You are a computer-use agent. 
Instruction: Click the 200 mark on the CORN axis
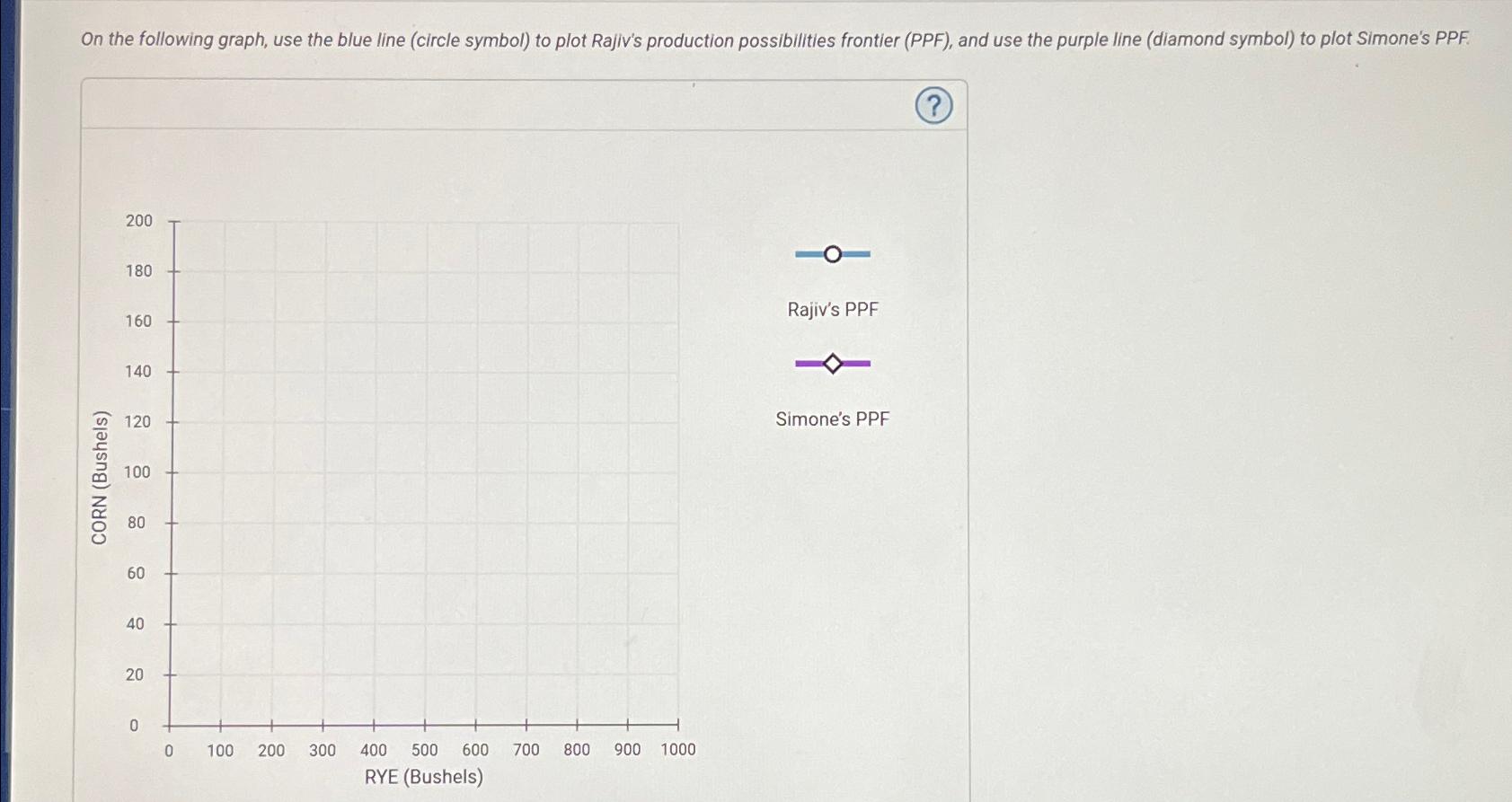click(x=139, y=221)
